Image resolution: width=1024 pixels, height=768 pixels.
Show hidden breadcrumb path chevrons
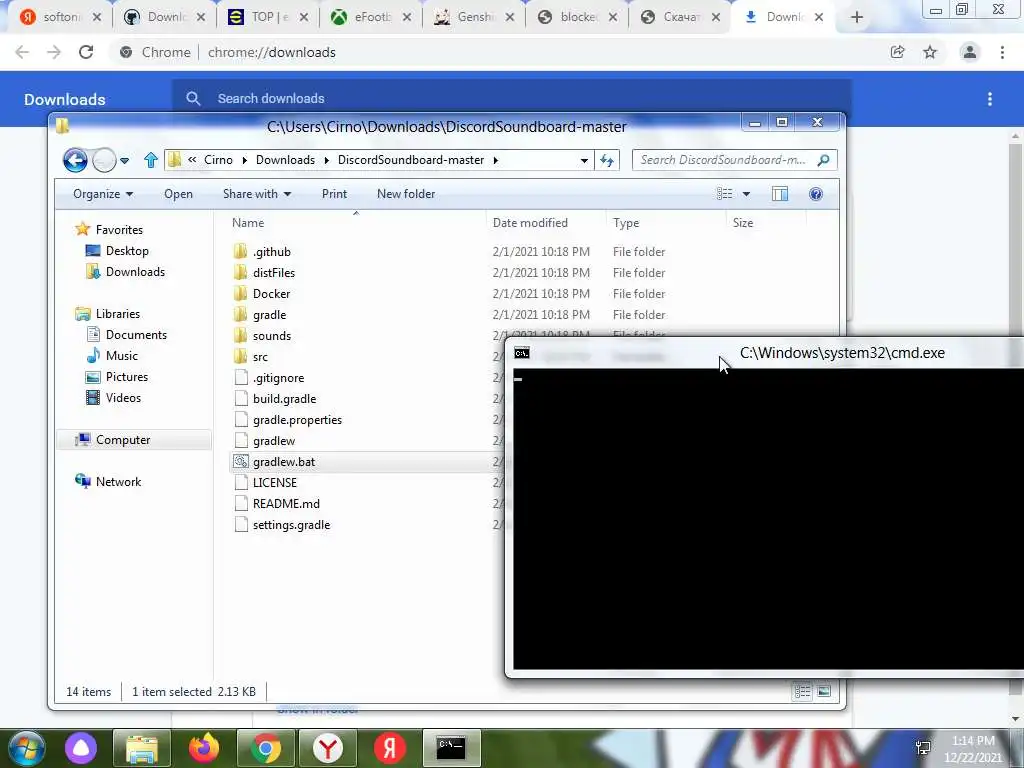(192, 159)
